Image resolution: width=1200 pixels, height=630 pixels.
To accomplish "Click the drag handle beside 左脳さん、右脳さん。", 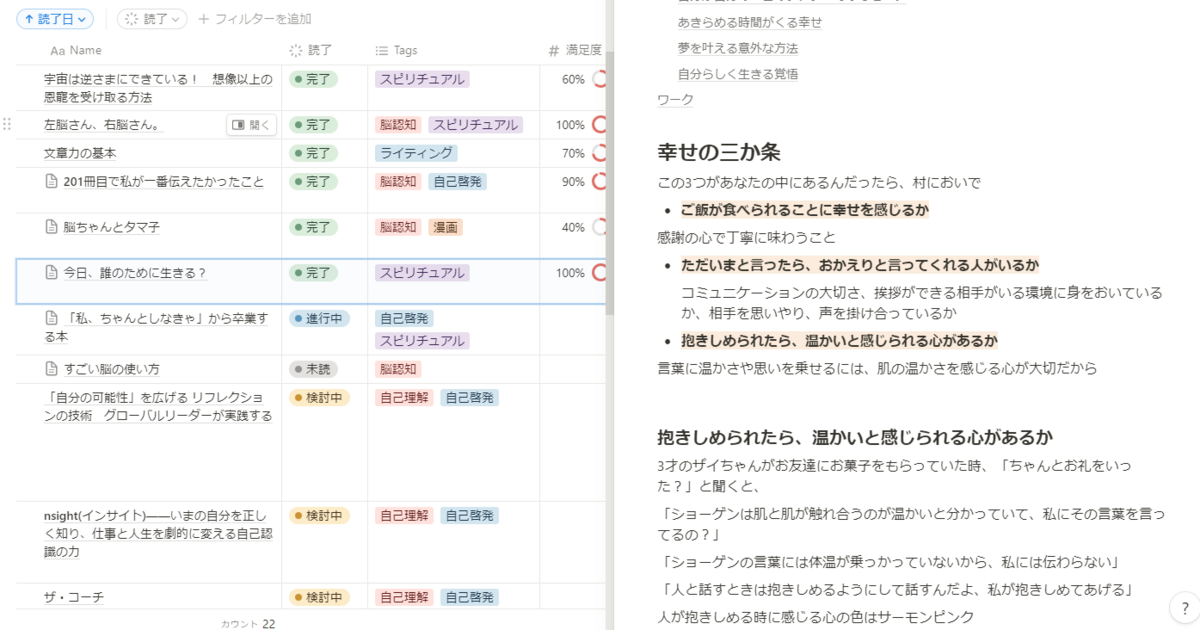I will click(x=8, y=124).
